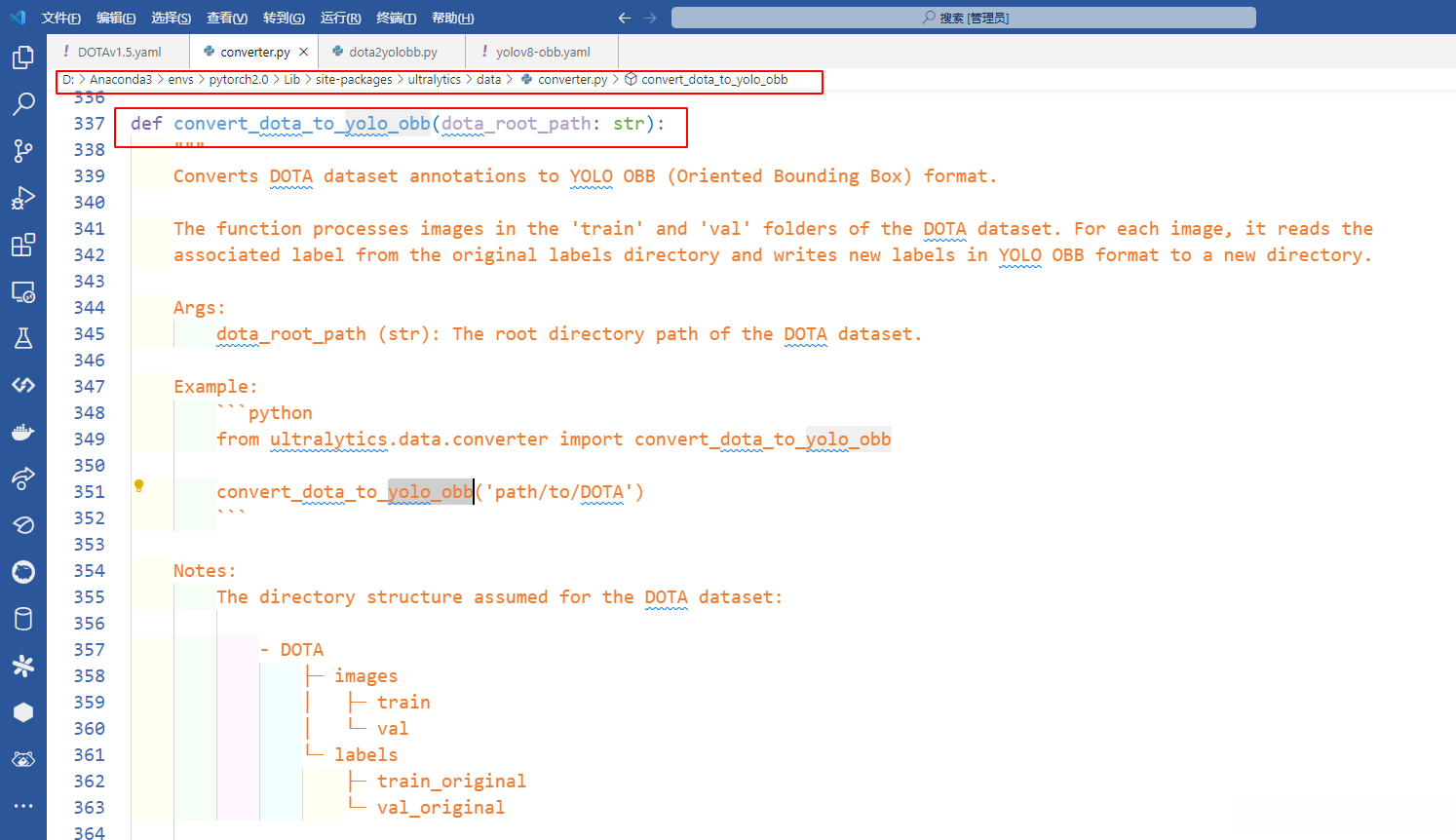The height and width of the screenshot is (840, 1456).
Task: Click the '```python' line in the docstring
Action: coord(264,413)
